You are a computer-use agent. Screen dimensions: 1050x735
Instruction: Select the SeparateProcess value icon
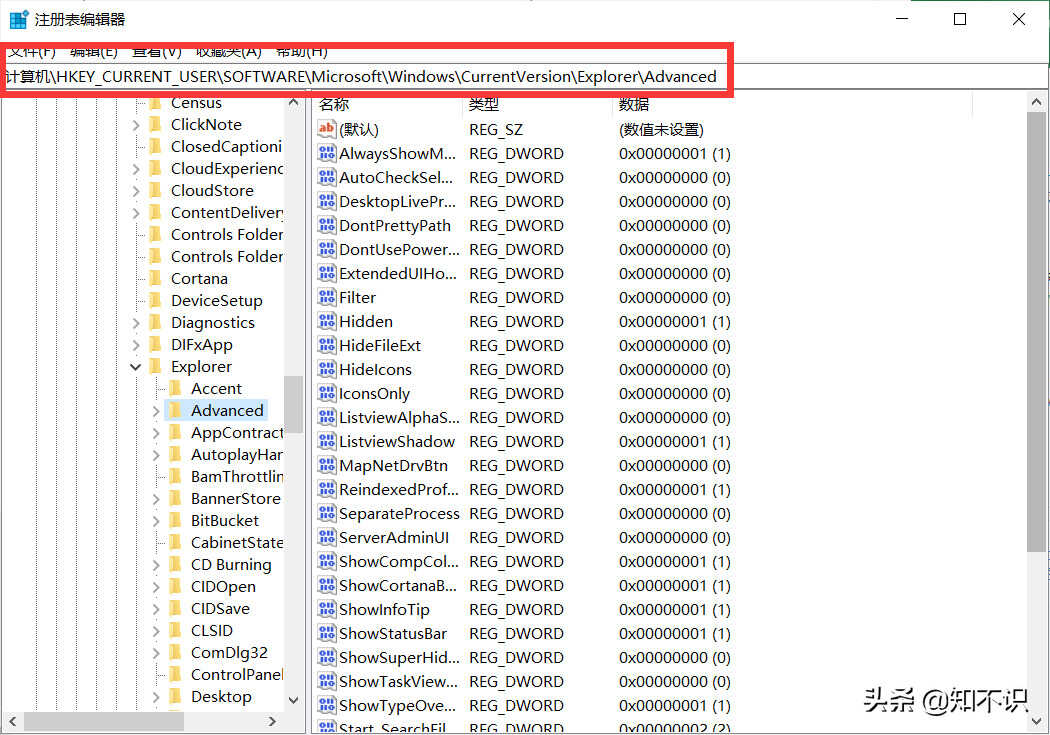[327, 513]
